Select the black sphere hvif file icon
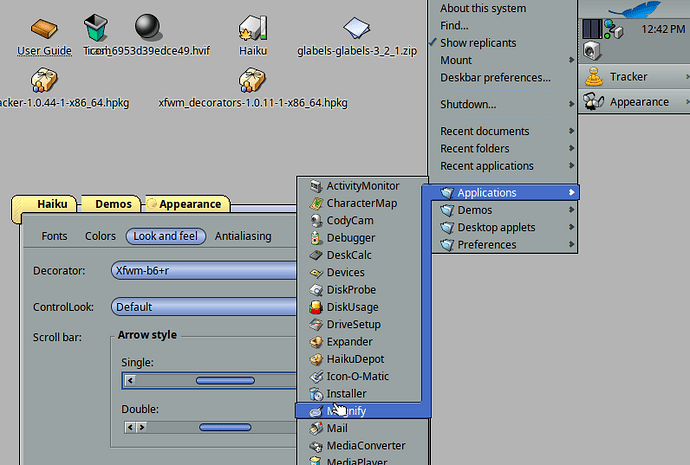Viewport: 690px width, 465px height. (x=147, y=26)
